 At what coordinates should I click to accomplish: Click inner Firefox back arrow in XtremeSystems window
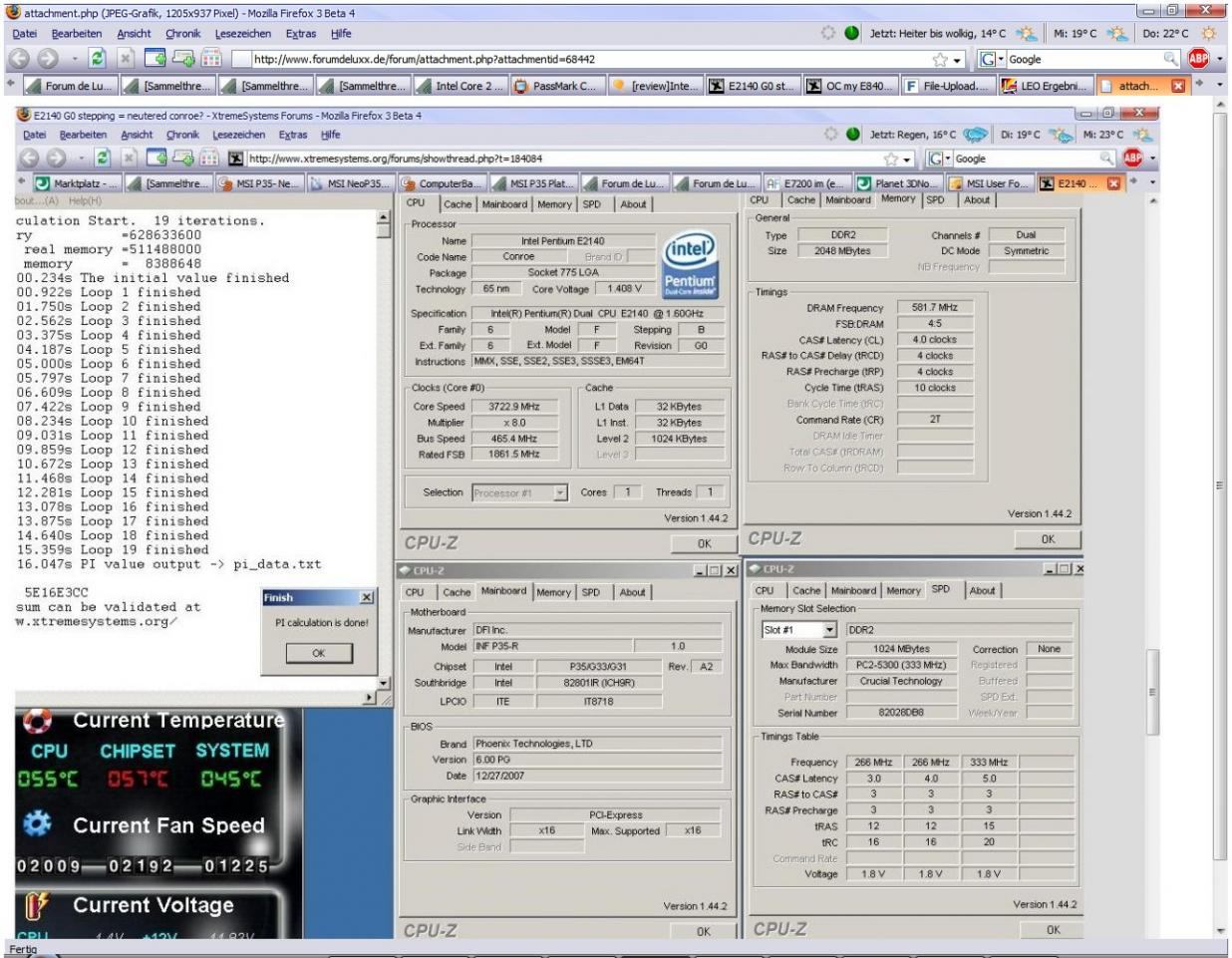click(x=30, y=158)
